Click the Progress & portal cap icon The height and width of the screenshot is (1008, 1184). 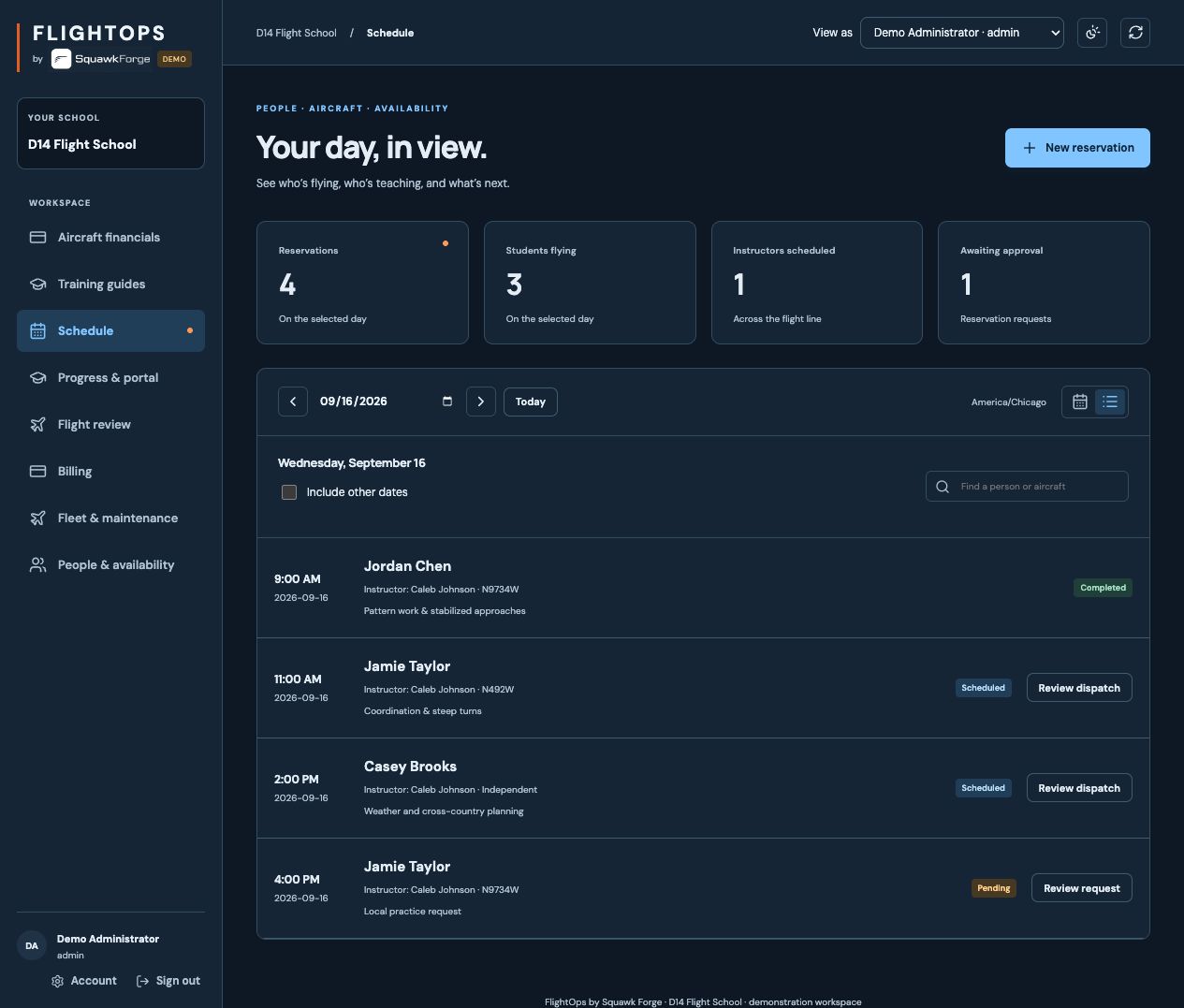pos(38,378)
